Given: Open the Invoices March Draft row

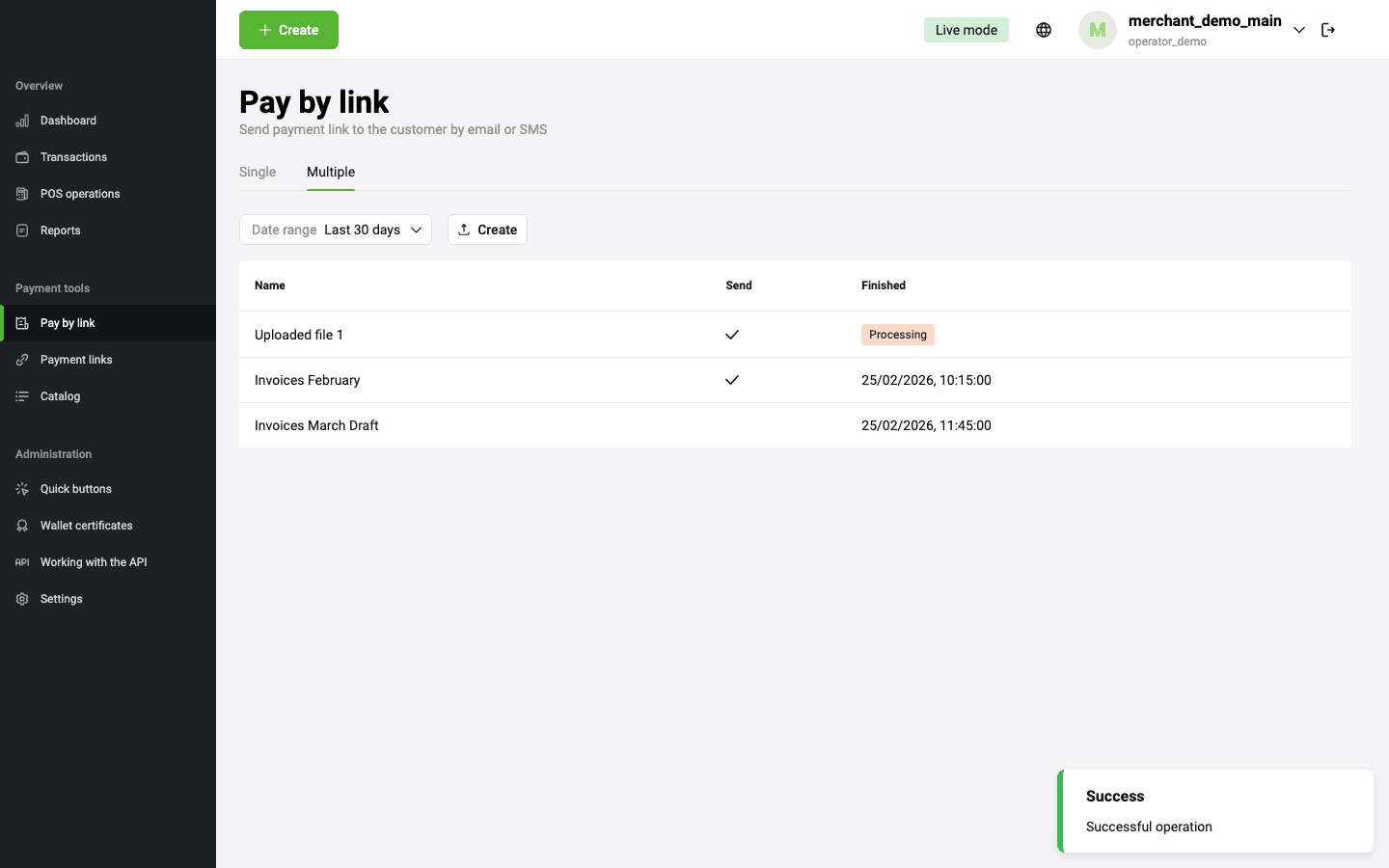Looking at the screenshot, I should pos(316,425).
